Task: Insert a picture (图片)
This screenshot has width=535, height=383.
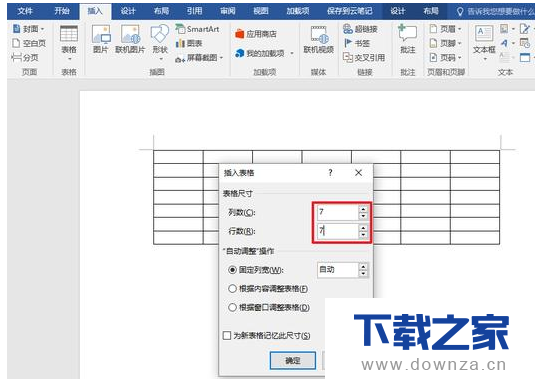Action: pos(101,39)
